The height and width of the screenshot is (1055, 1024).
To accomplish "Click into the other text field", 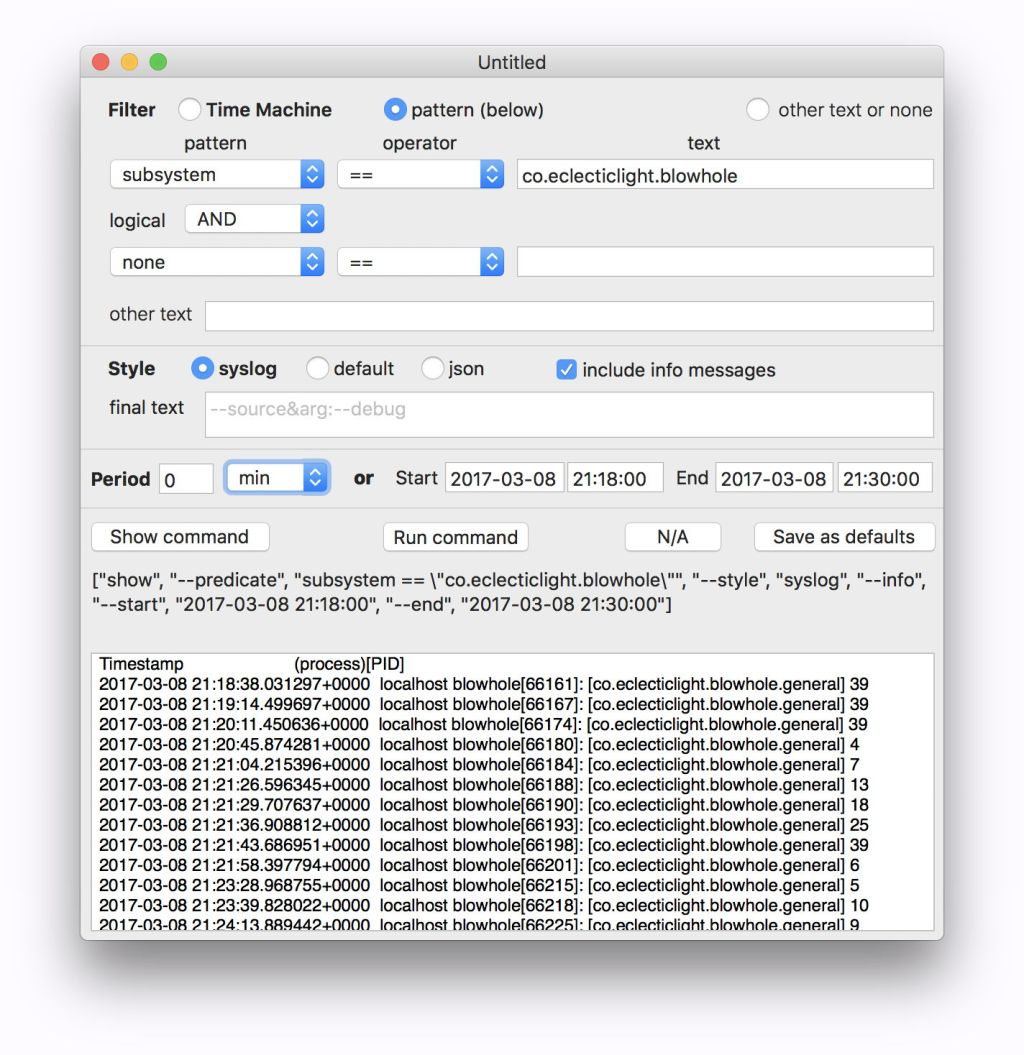I will point(569,316).
